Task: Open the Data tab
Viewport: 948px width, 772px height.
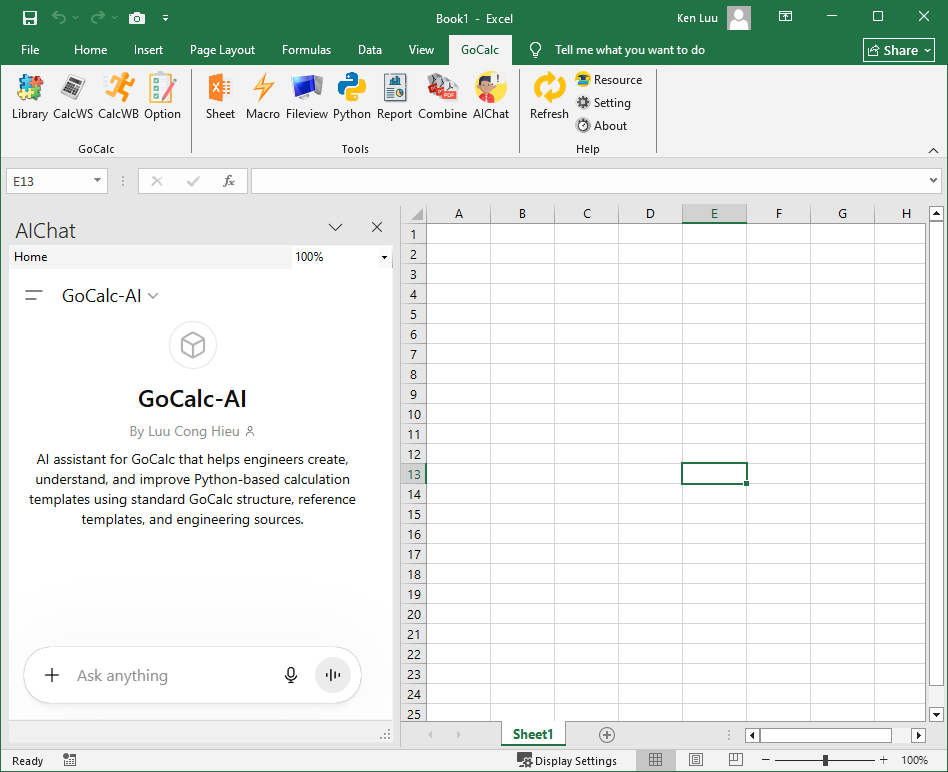Action: click(x=369, y=50)
